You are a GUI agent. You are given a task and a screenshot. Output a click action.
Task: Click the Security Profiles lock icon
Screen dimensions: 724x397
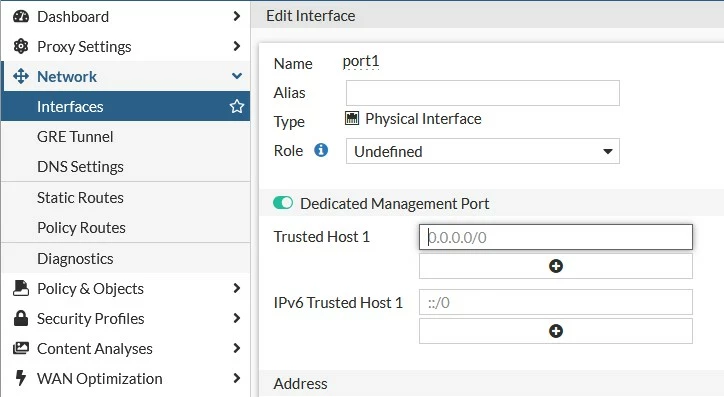[21, 318]
